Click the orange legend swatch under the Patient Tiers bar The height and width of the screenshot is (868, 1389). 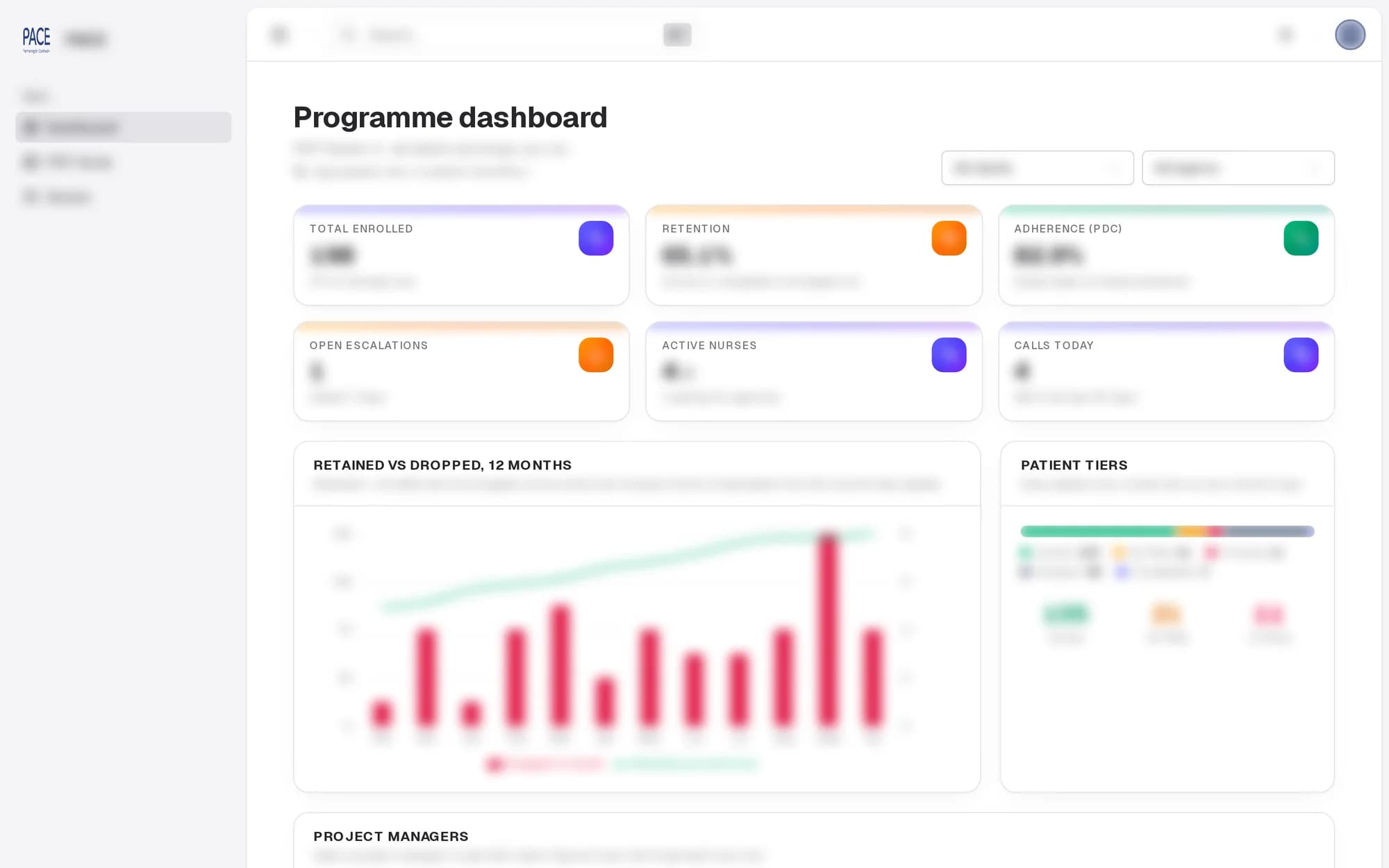point(1119,553)
